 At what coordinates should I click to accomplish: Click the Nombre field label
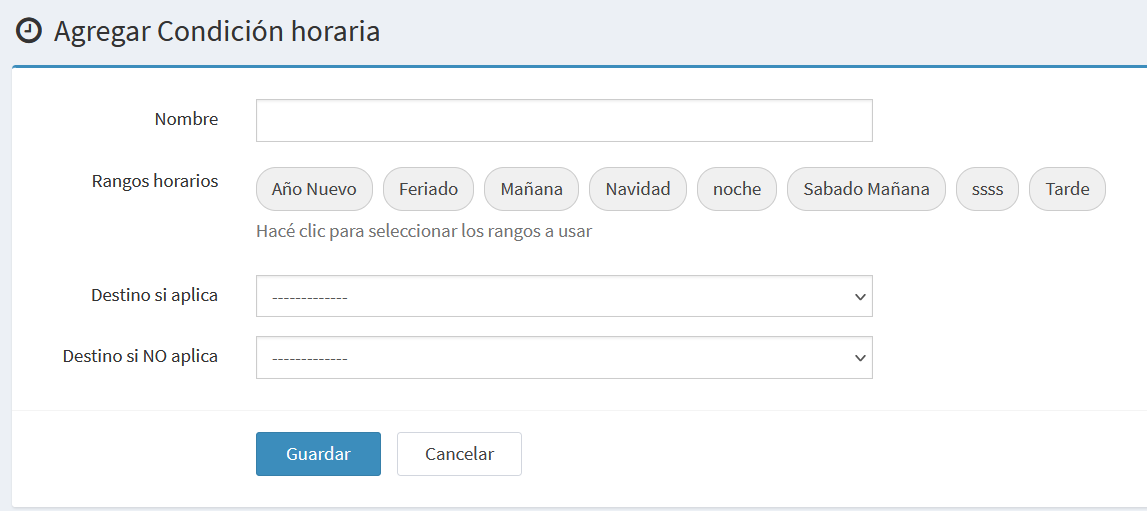187,119
